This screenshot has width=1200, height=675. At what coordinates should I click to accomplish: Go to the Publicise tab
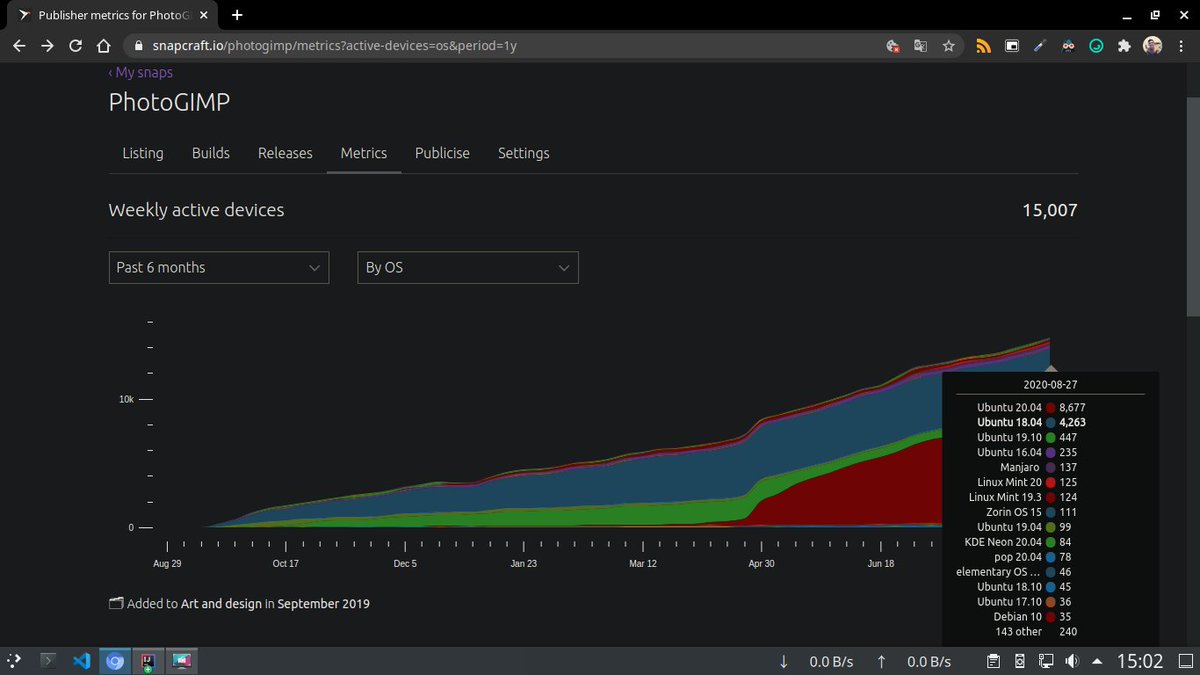[x=442, y=153]
